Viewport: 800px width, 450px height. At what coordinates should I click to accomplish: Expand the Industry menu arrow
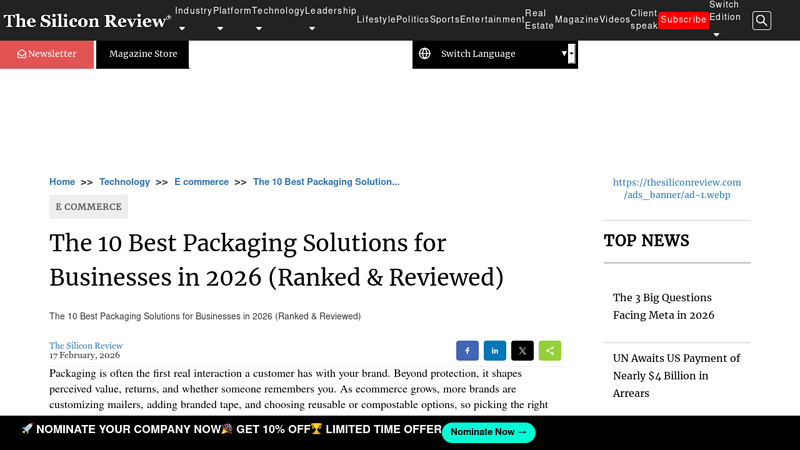pyautogui.click(x=182, y=29)
